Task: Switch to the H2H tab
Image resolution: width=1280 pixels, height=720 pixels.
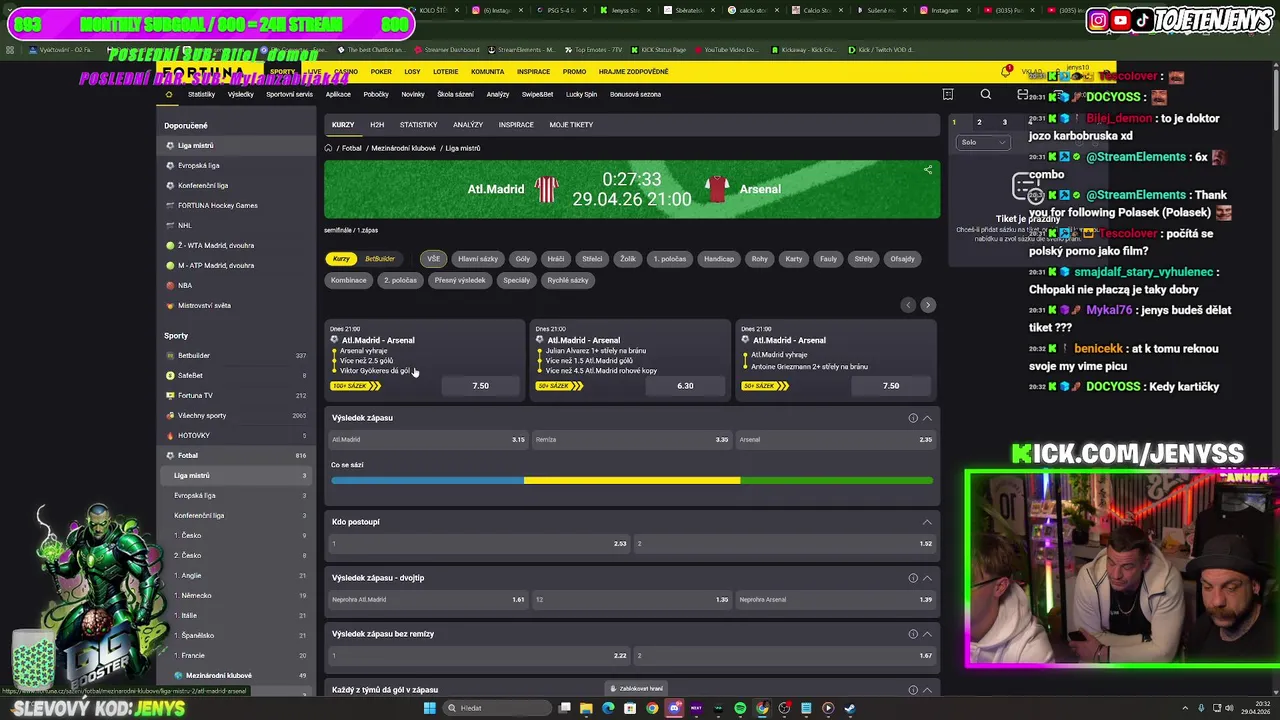Action: tap(377, 125)
